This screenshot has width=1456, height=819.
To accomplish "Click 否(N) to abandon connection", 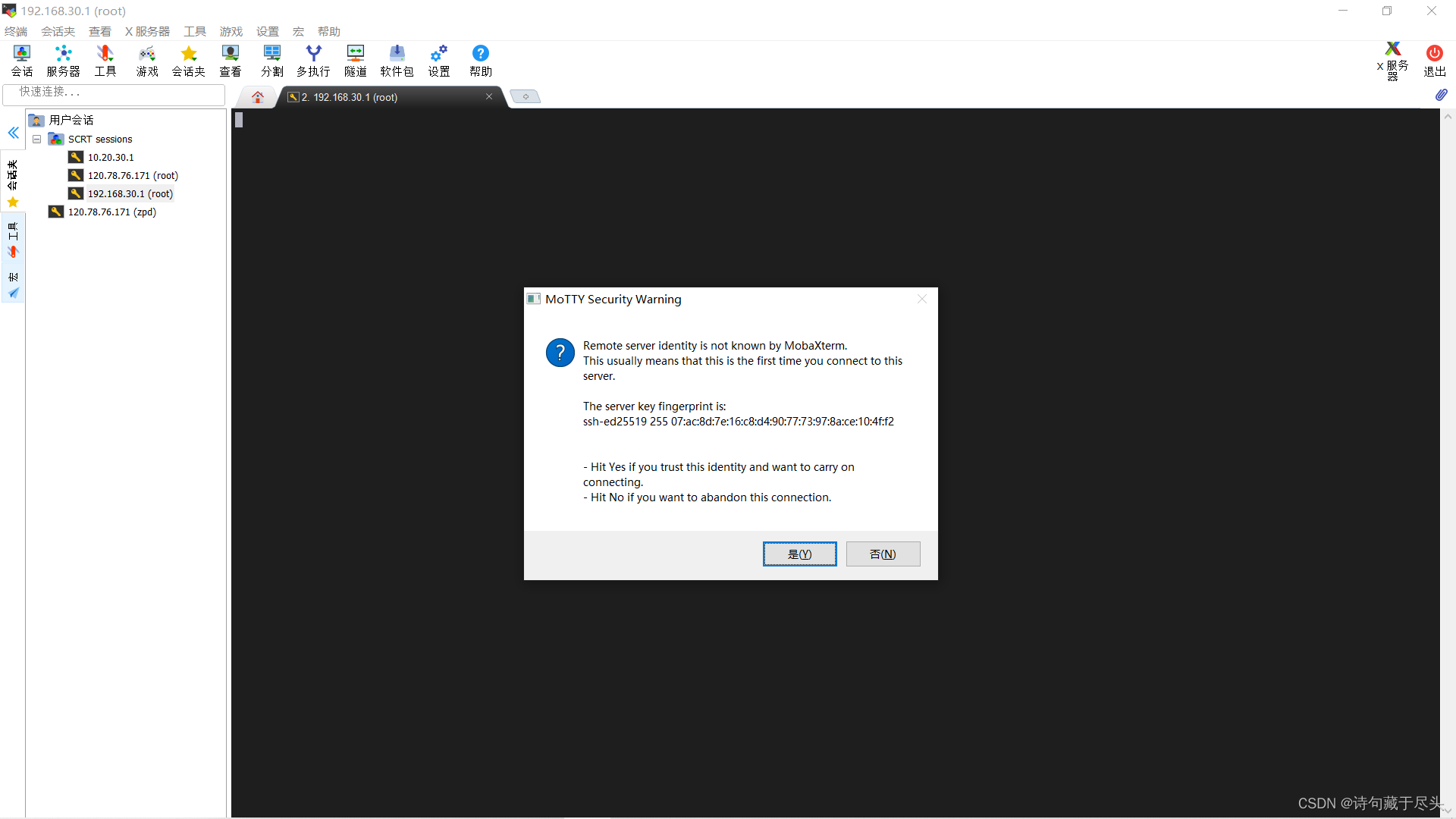I will (883, 554).
